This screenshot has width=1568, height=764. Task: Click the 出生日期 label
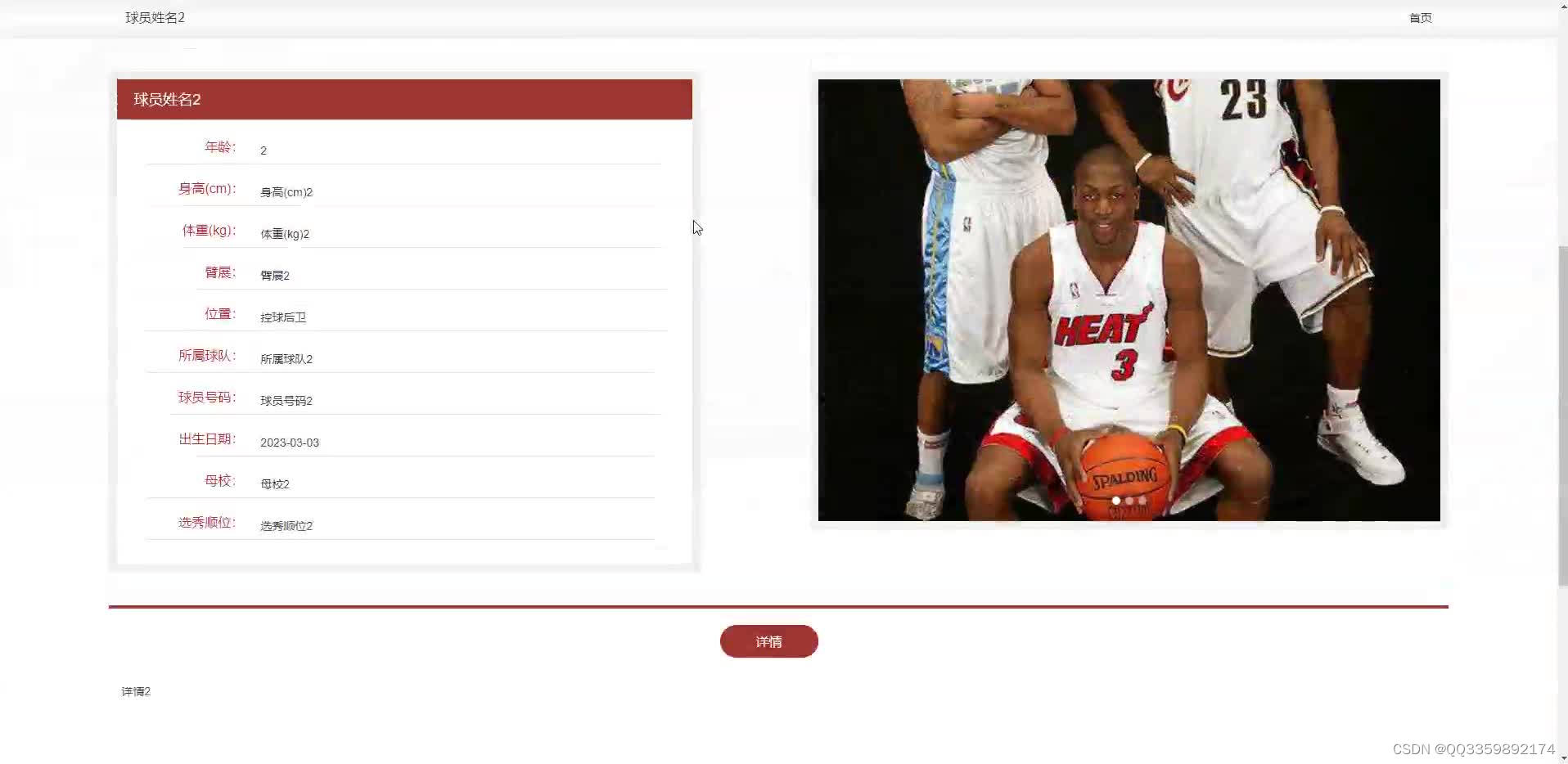click(207, 439)
